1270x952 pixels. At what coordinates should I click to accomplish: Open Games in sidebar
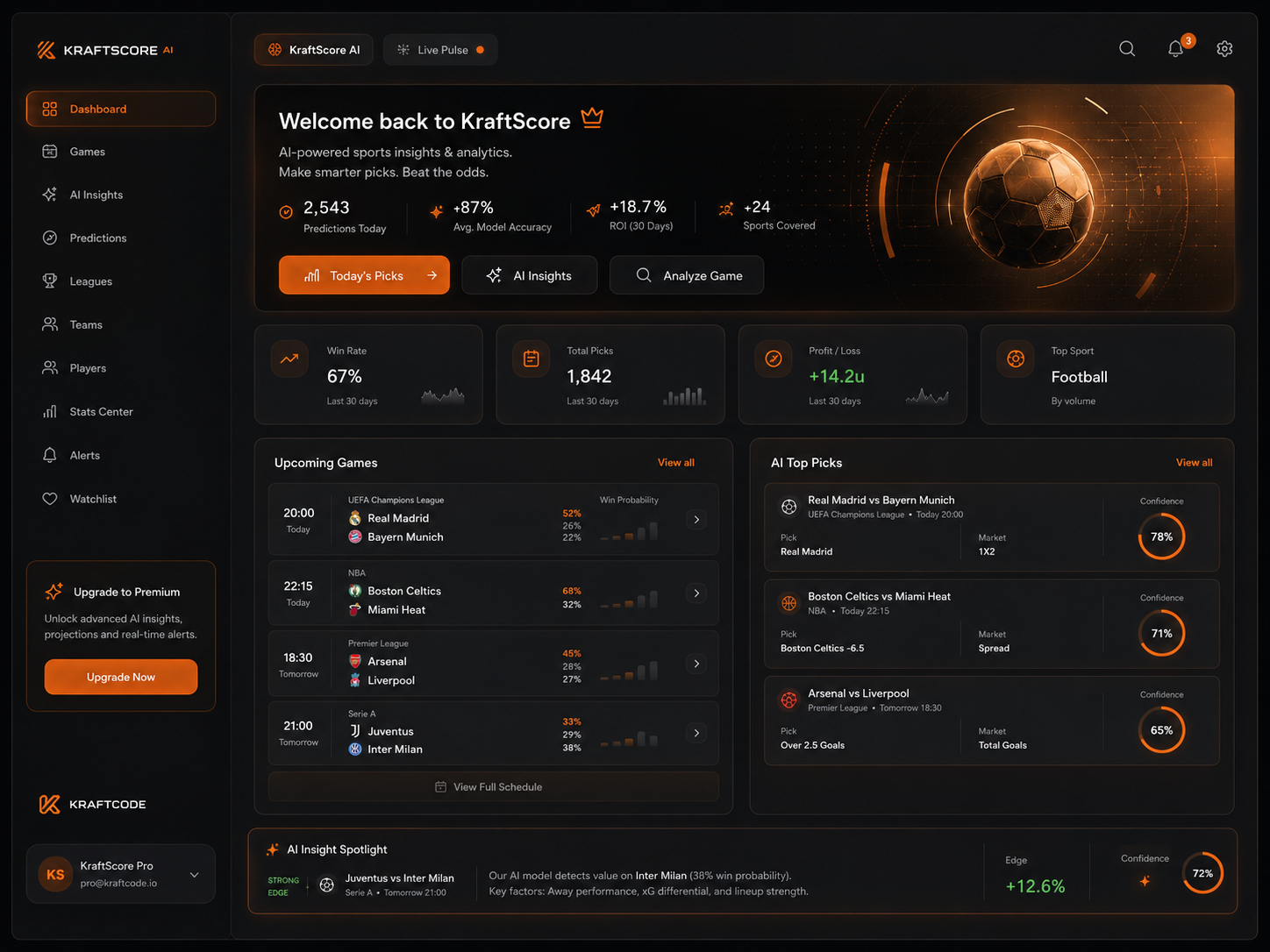(x=121, y=152)
